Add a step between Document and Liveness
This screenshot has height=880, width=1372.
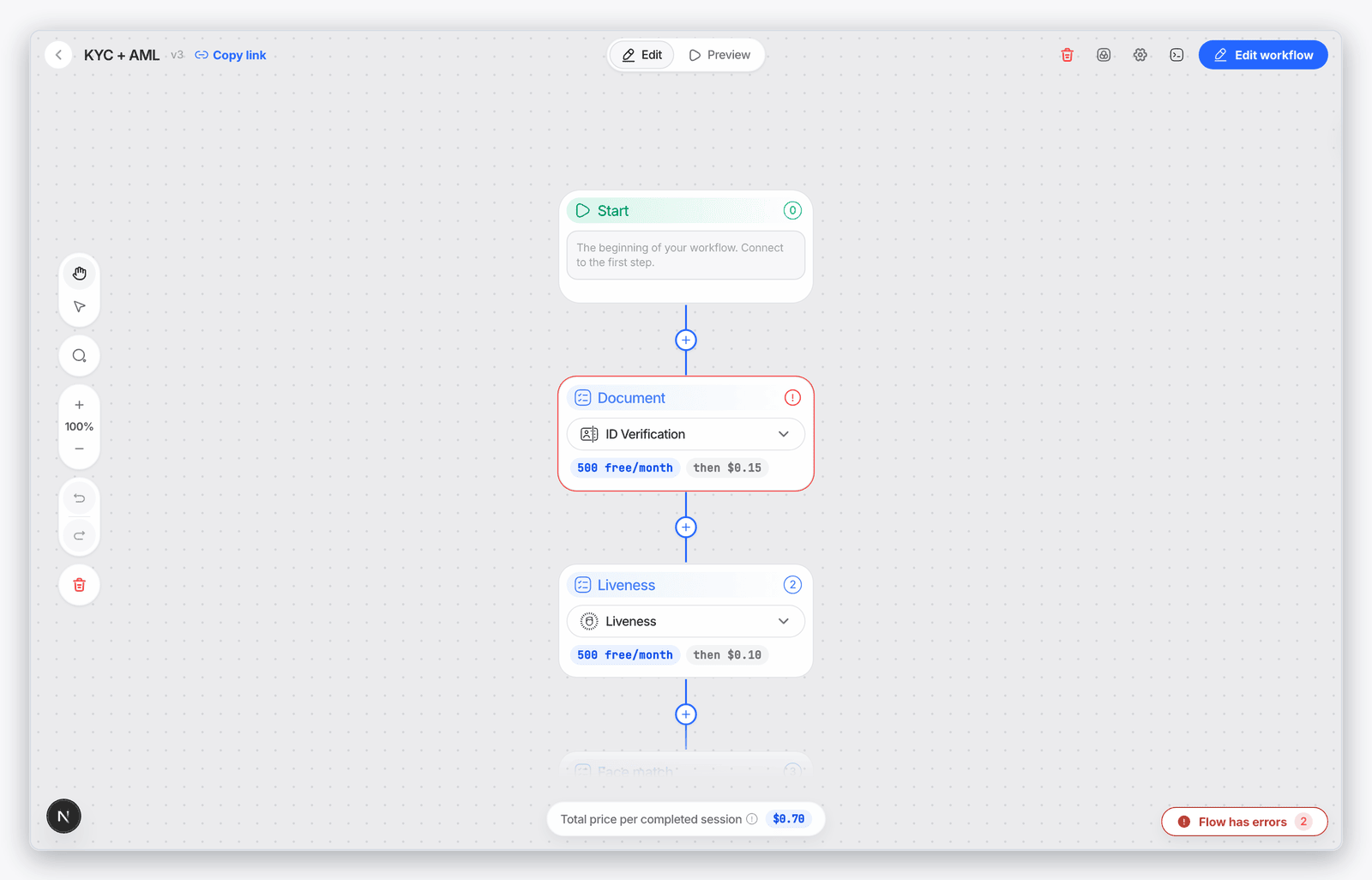[x=686, y=527]
